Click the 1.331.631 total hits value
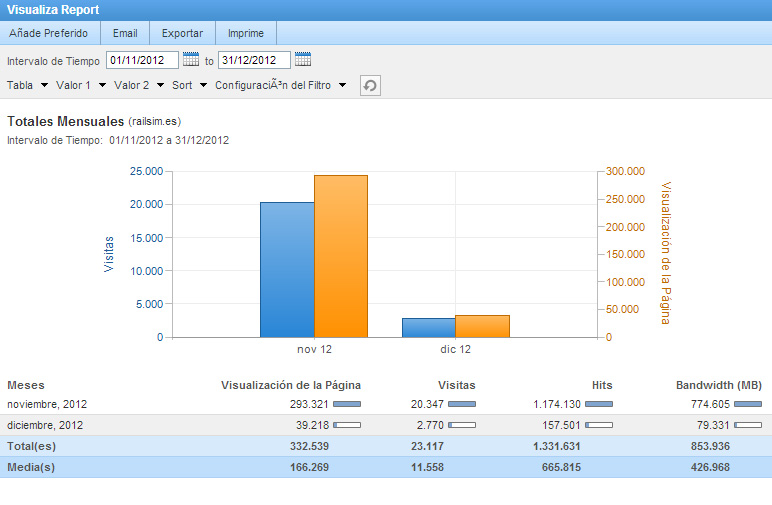This screenshot has width=772, height=505. pyautogui.click(x=557, y=446)
